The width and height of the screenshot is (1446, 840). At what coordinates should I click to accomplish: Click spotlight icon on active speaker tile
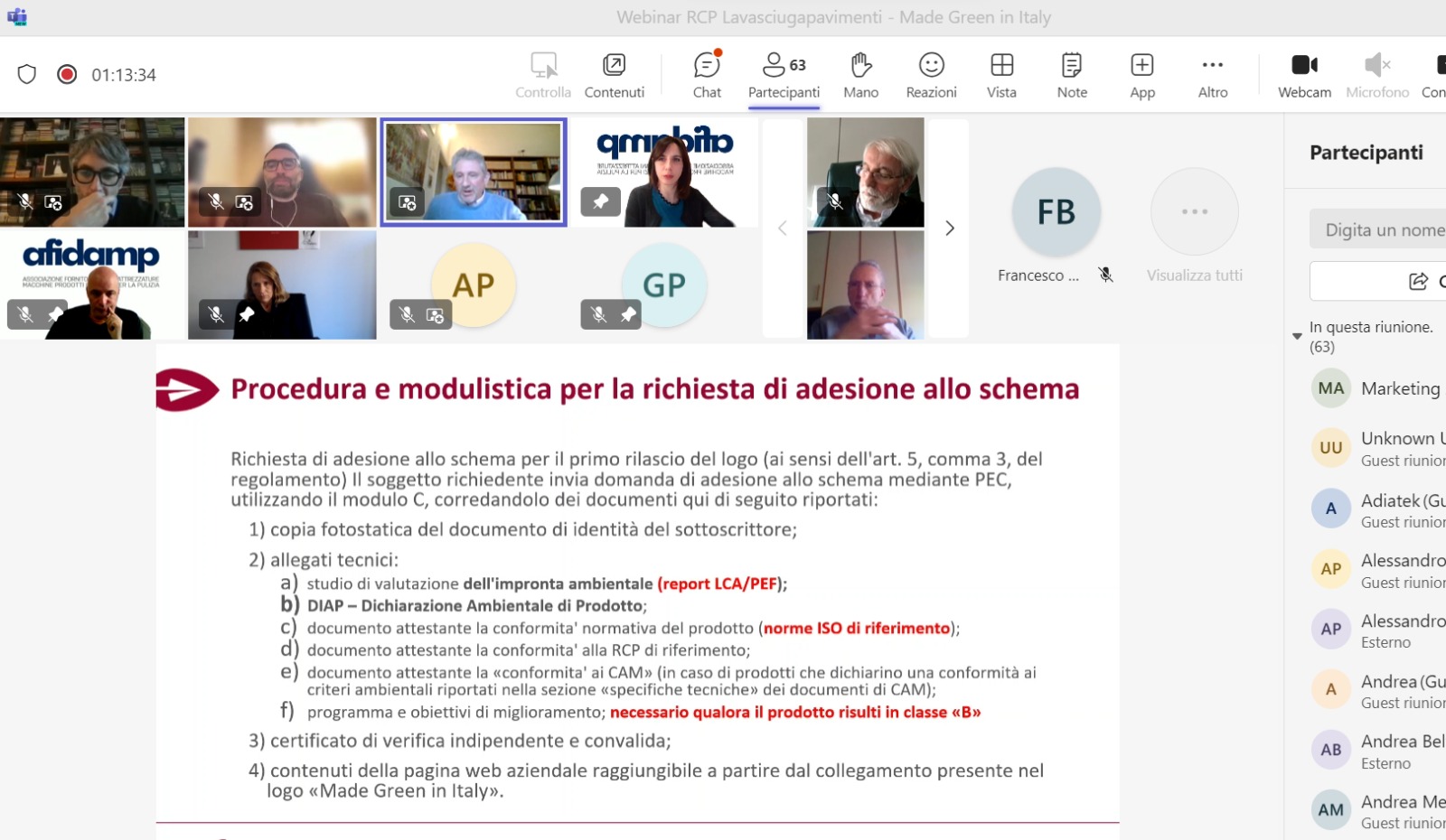coord(408,202)
